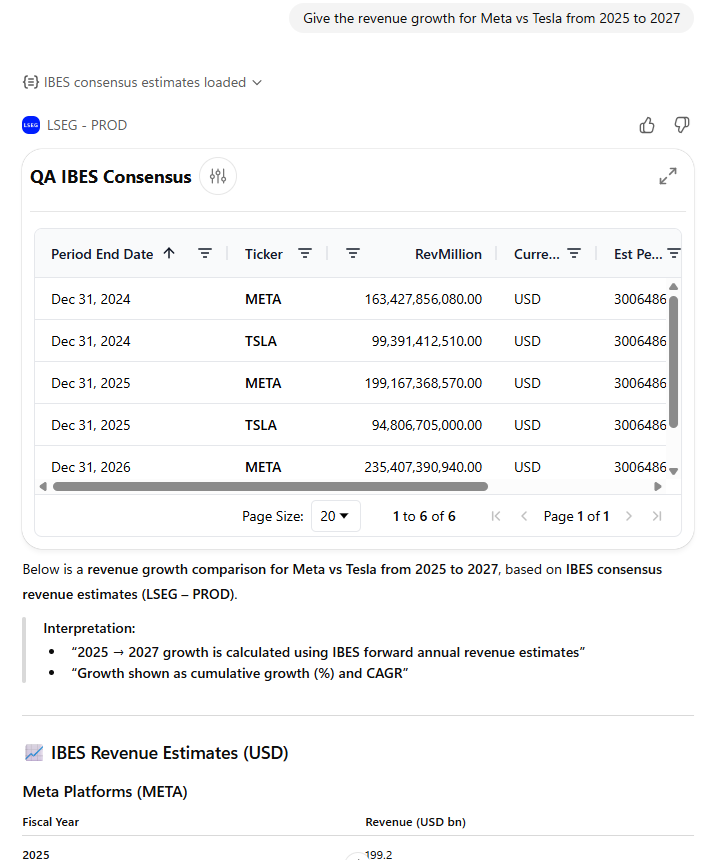The width and height of the screenshot is (706, 860).
Task: Give thumbs up feedback on the response
Action: coord(647,125)
